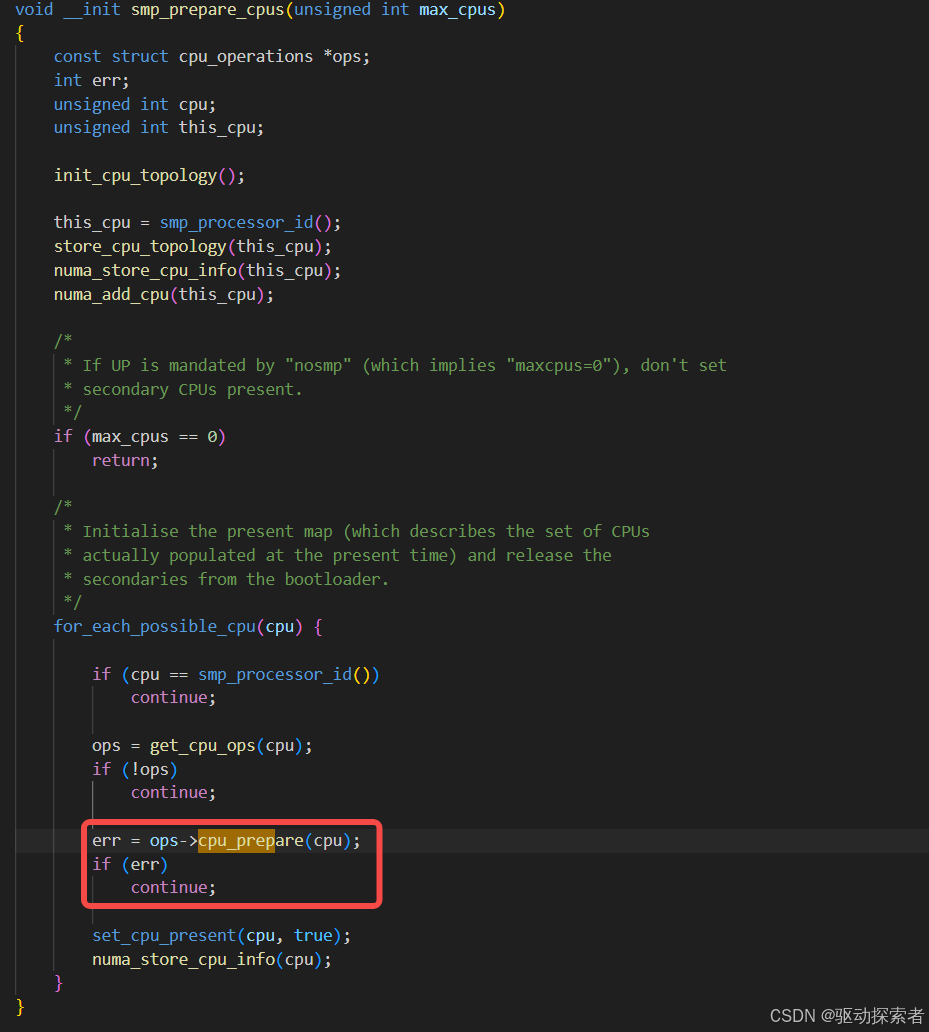Click the continue under 'if (cpu == smp_processor_id())'
Image resolution: width=929 pixels, height=1032 pixels.
(173, 698)
